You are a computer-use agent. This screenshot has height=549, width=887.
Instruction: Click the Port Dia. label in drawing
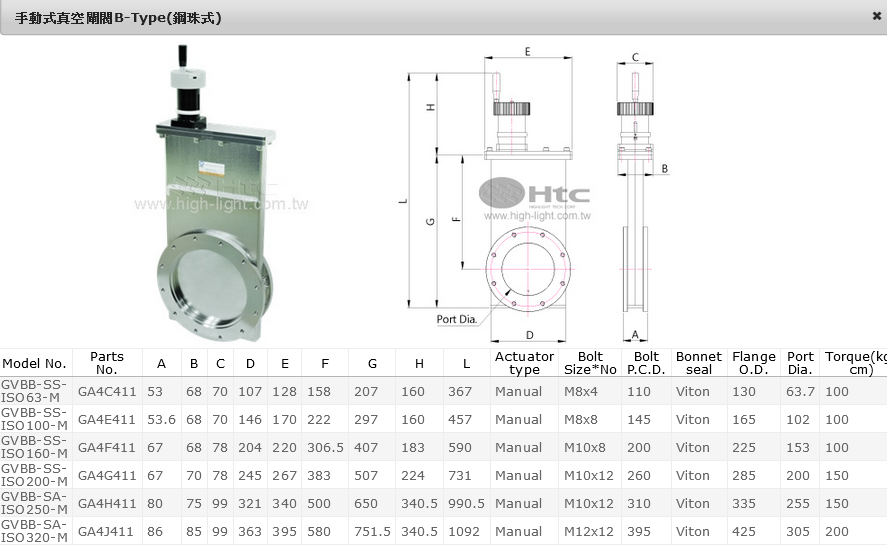460,320
